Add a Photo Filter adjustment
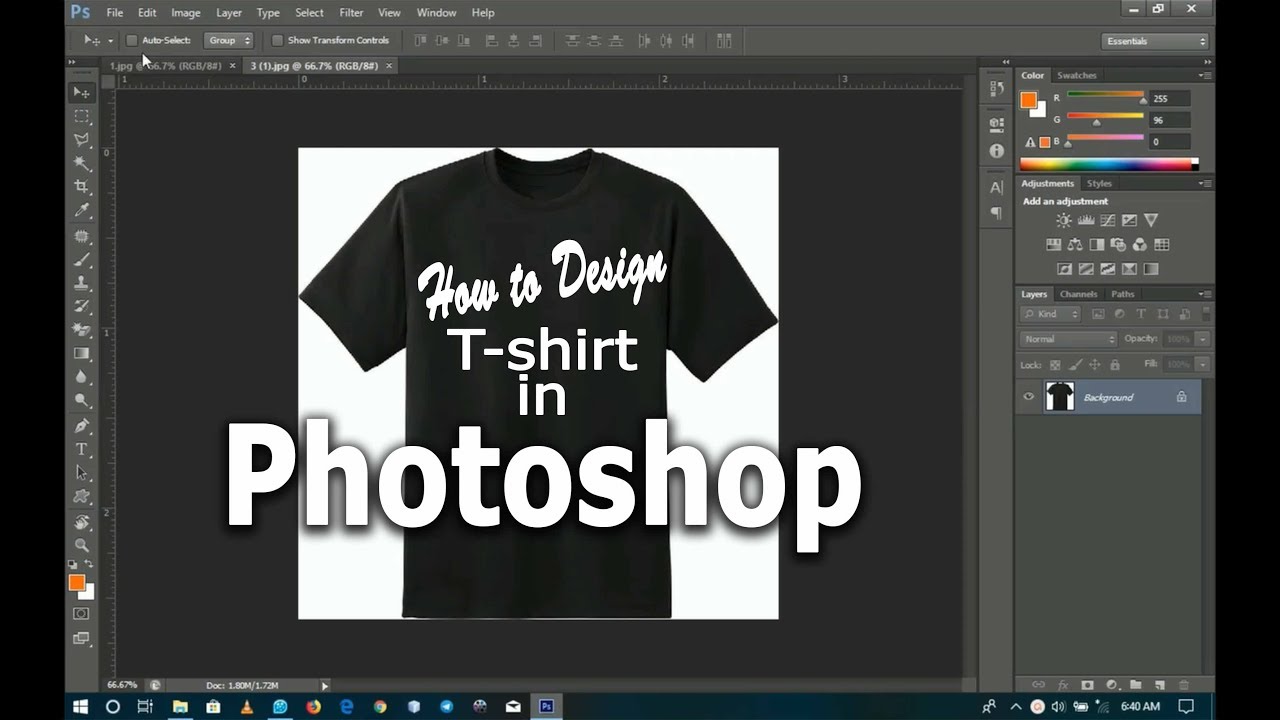The width and height of the screenshot is (1280, 720). coord(1118,245)
